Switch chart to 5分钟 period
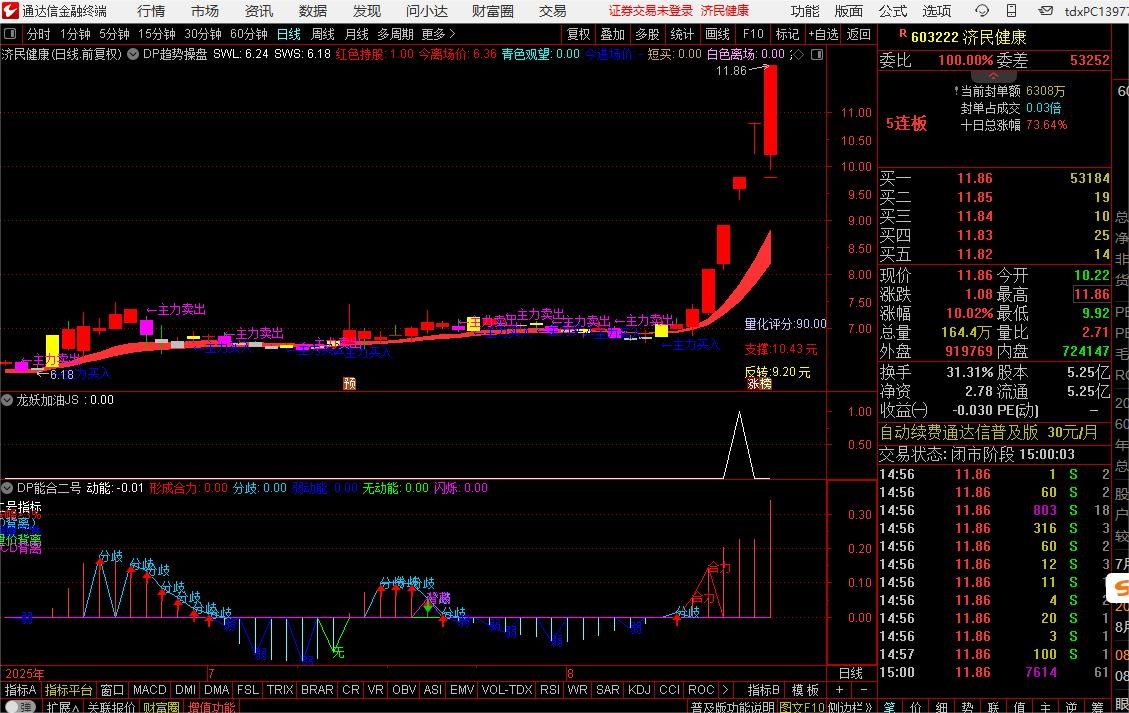 [114, 34]
